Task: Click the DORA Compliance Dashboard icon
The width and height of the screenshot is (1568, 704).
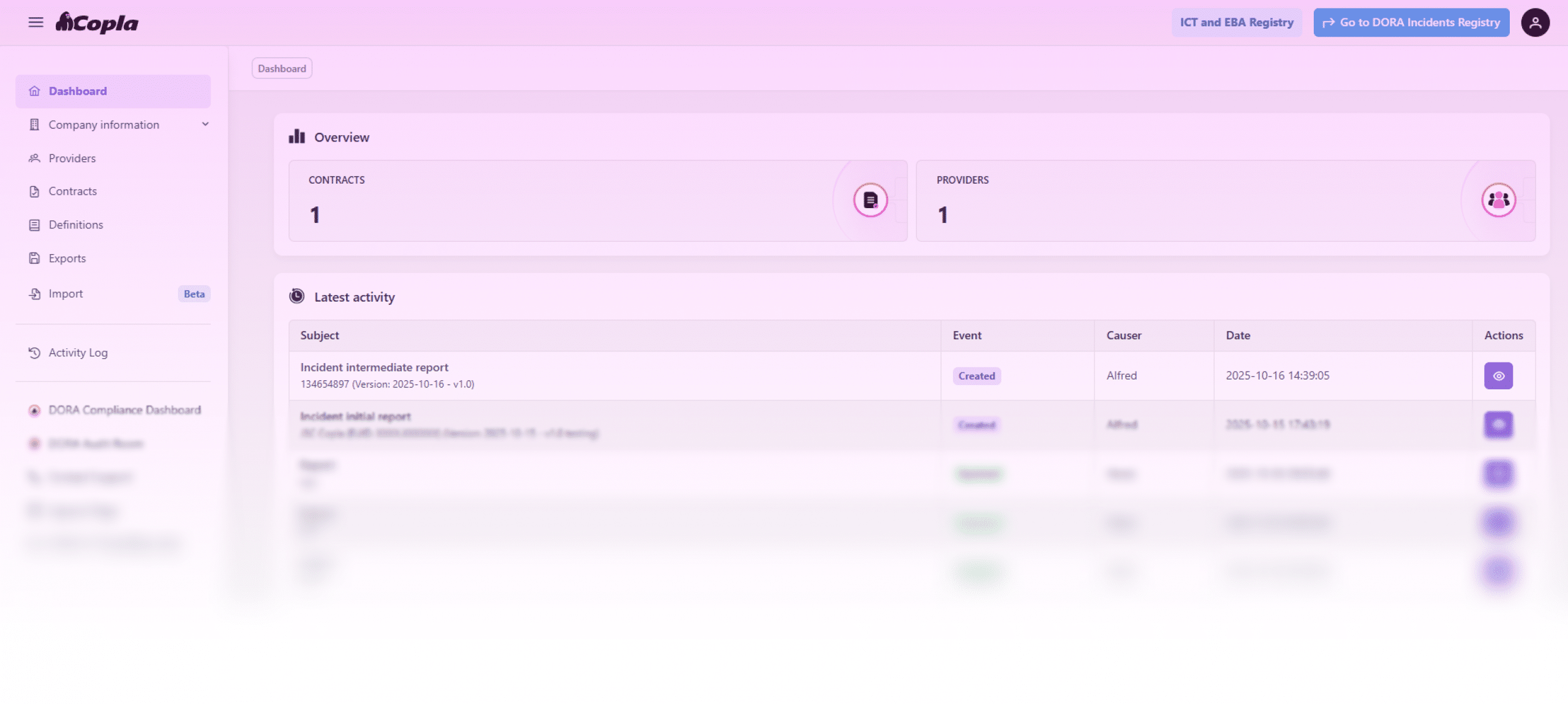Action: [34, 410]
